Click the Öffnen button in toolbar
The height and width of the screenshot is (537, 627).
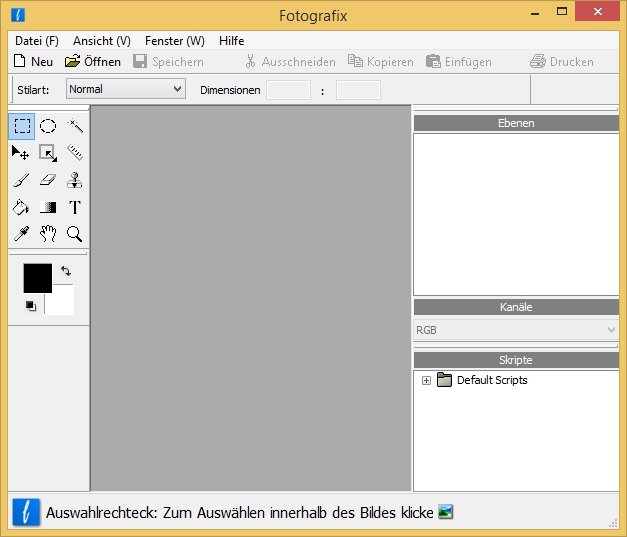pyautogui.click(x=93, y=62)
